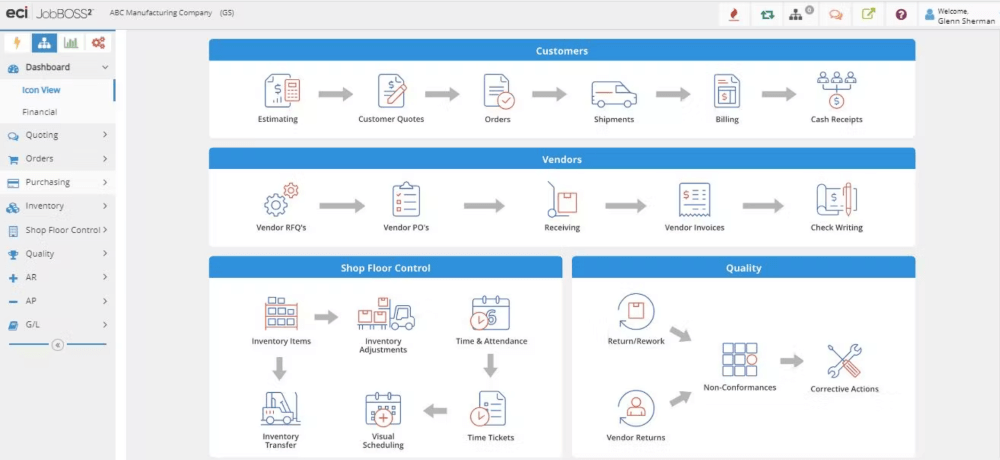Open the Vendor Returns icon
1000x460 pixels.
click(x=635, y=408)
